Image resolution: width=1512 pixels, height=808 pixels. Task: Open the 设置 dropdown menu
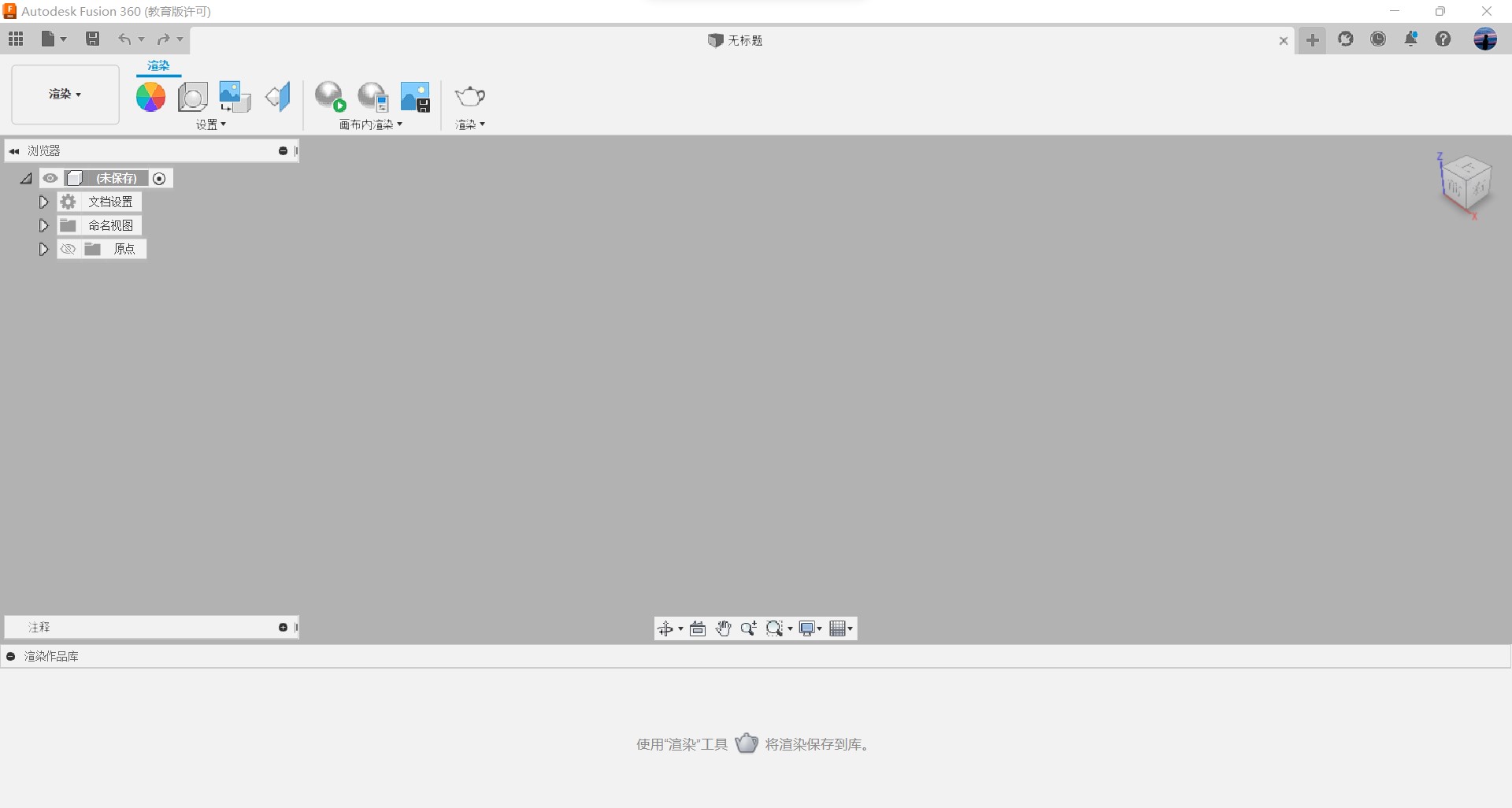211,124
